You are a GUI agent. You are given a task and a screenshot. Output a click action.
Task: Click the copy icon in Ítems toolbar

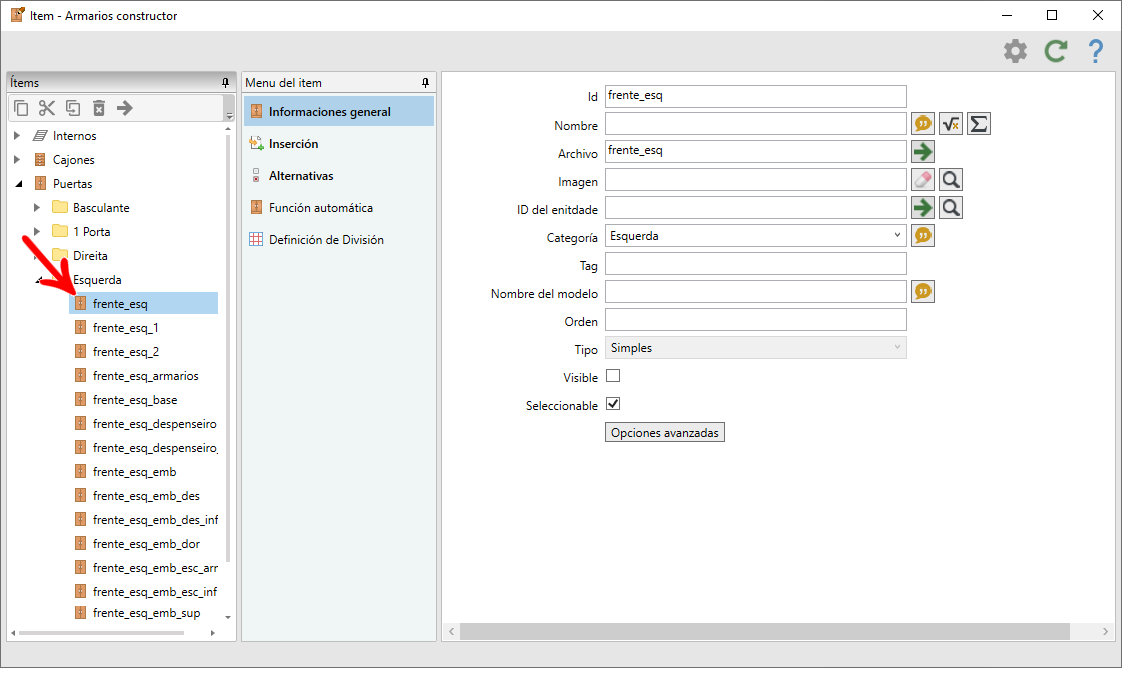click(22, 109)
